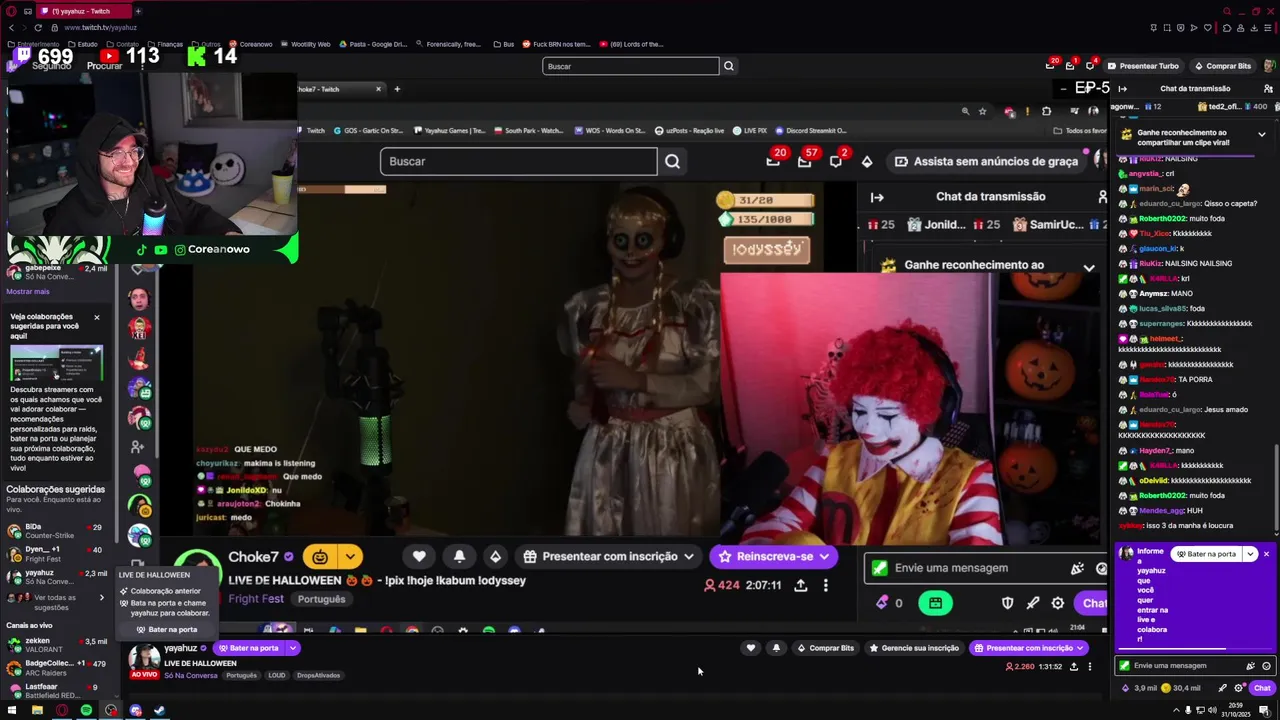Click Bater na porta in tooltip card
The height and width of the screenshot is (720, 1280).
point(167,630)
